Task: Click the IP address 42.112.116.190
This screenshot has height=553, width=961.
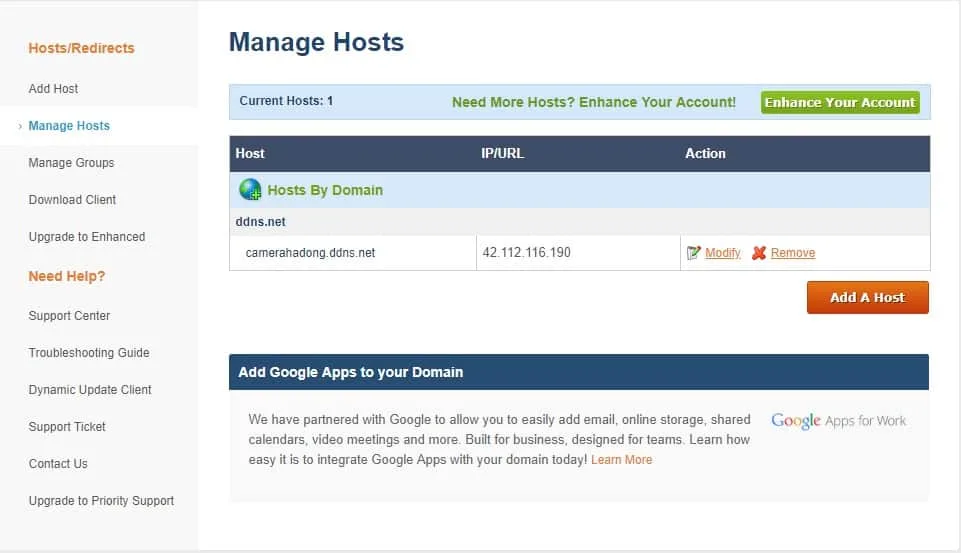Action: pos(526,253)
